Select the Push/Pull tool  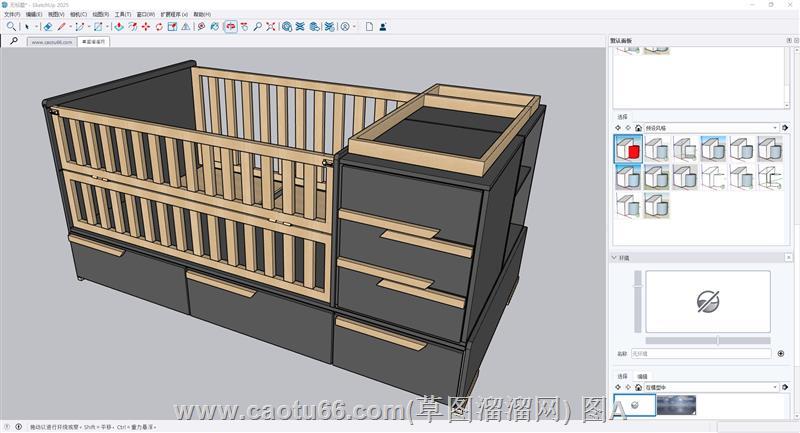pos(119,27)
